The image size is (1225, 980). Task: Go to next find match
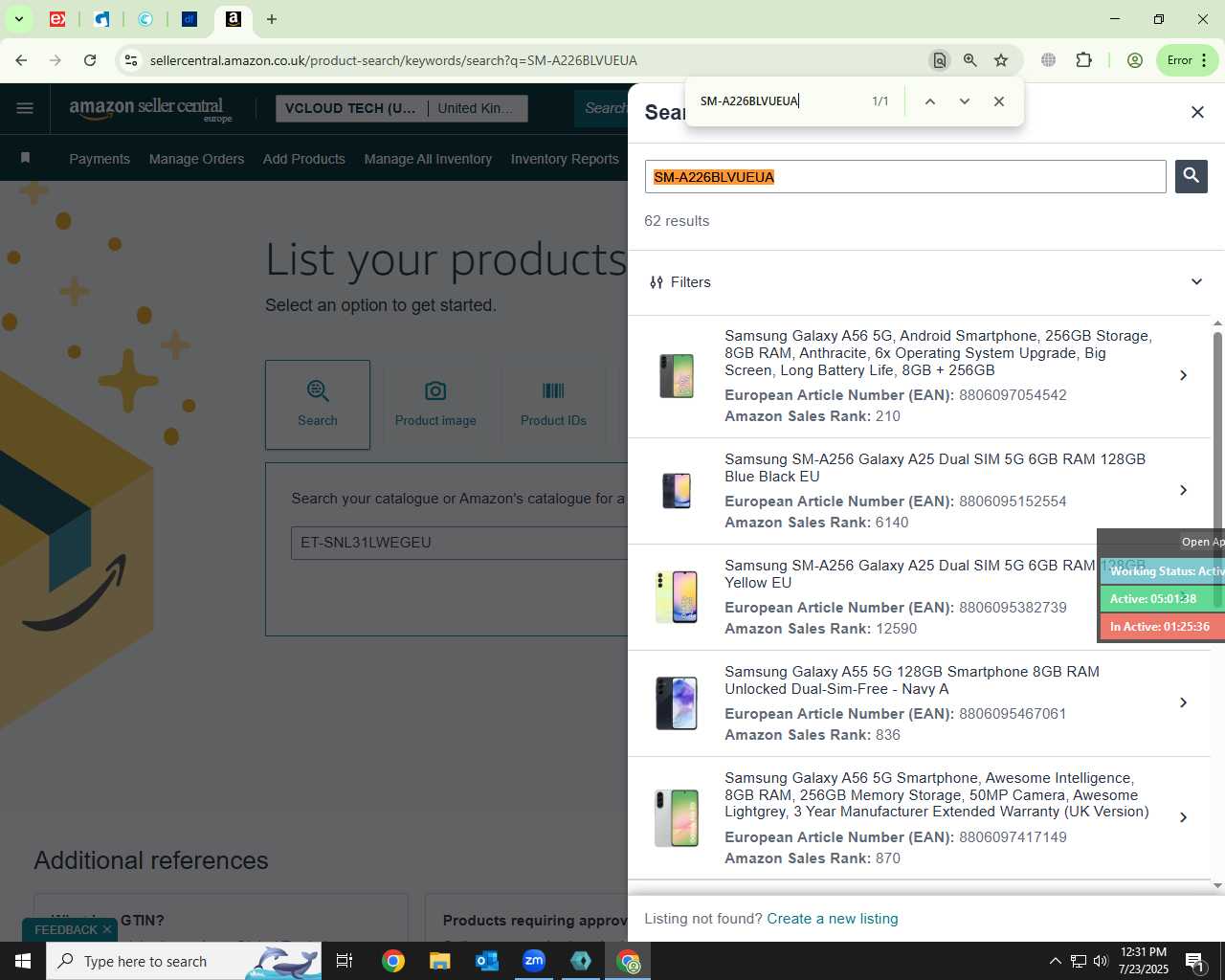(965, 101)
